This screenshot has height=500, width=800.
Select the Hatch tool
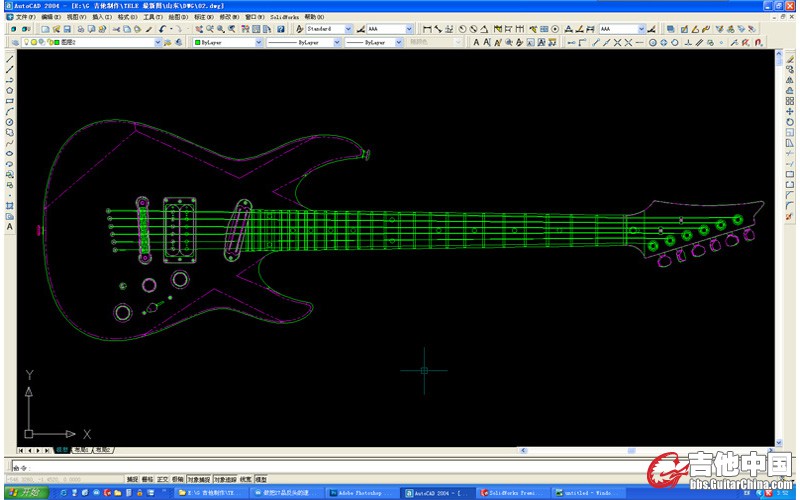pos(10,205)
